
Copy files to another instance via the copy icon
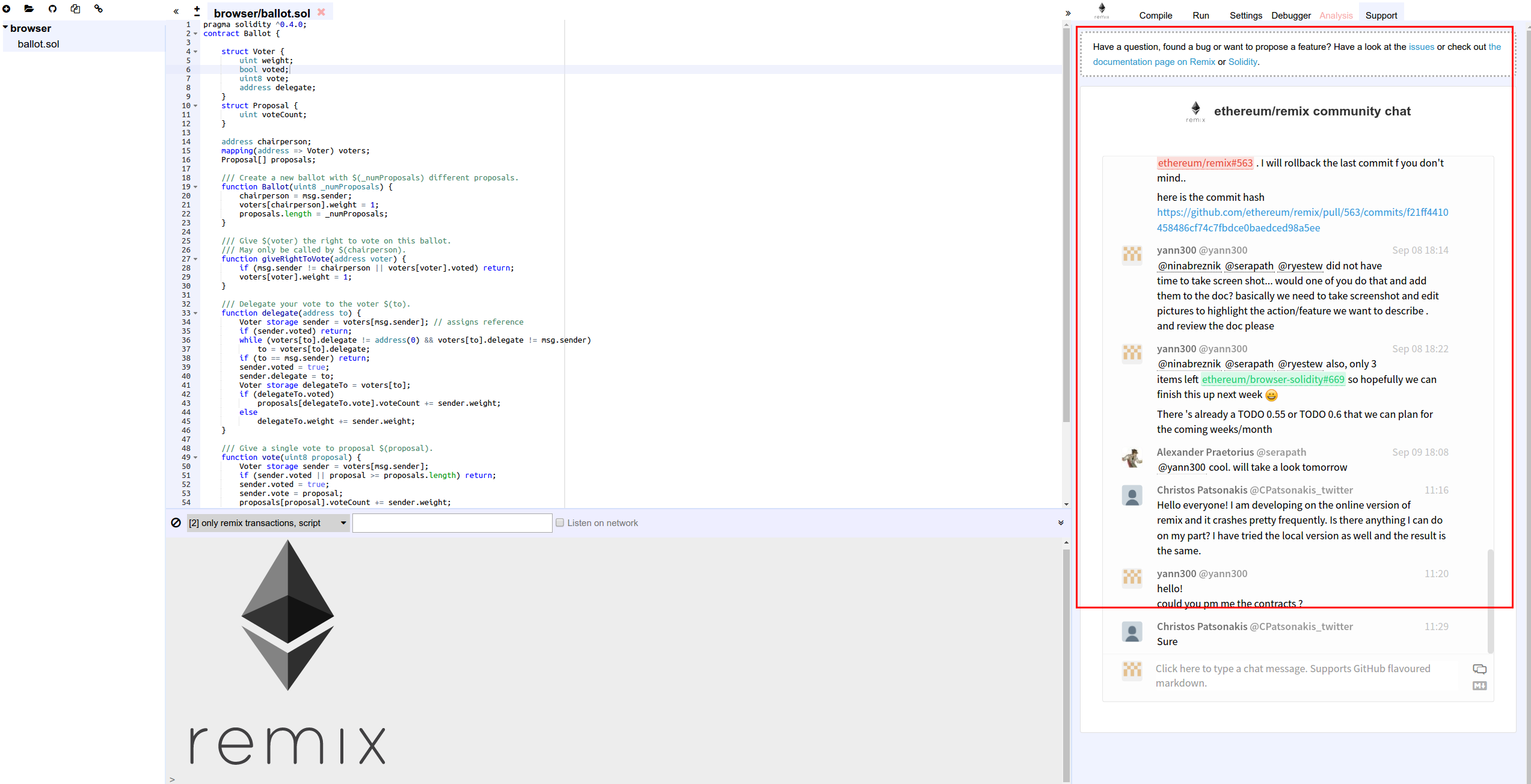point(75,9)
